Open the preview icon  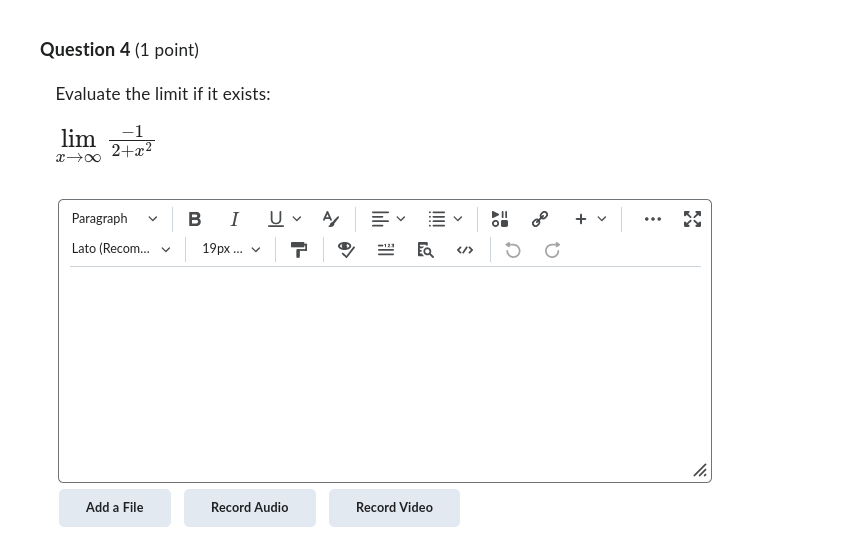click(425, 250)
